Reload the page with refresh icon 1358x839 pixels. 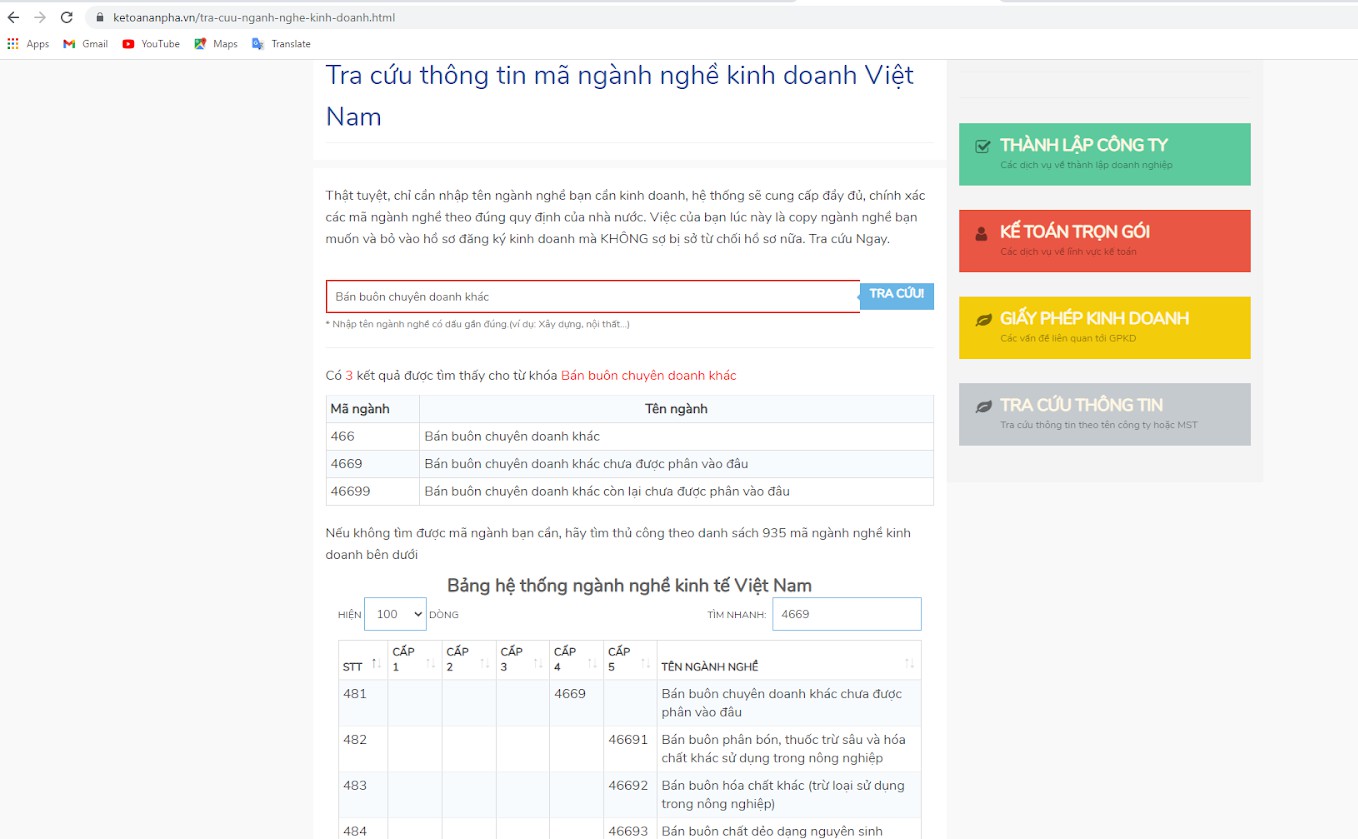click(x=66, y=18)
